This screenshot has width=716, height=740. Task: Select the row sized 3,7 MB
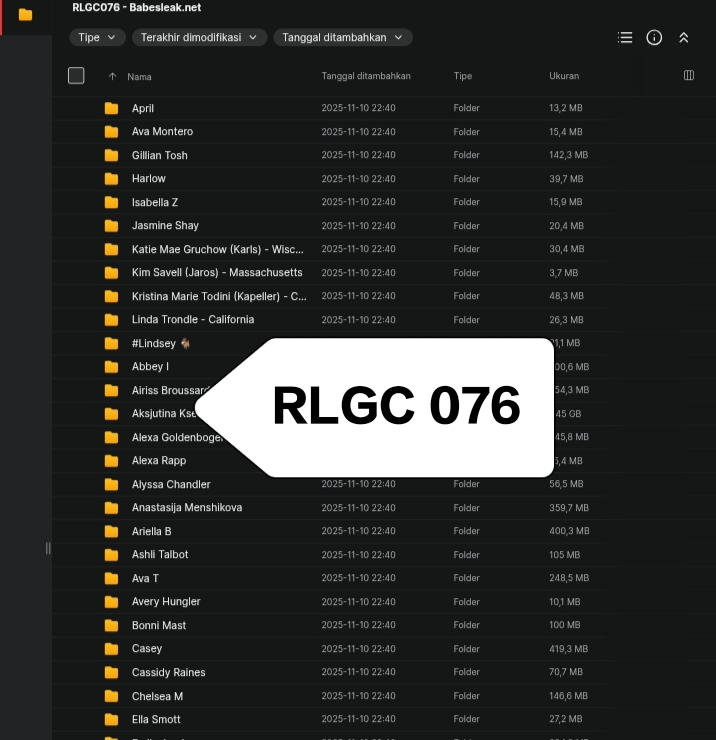[383, 273]
